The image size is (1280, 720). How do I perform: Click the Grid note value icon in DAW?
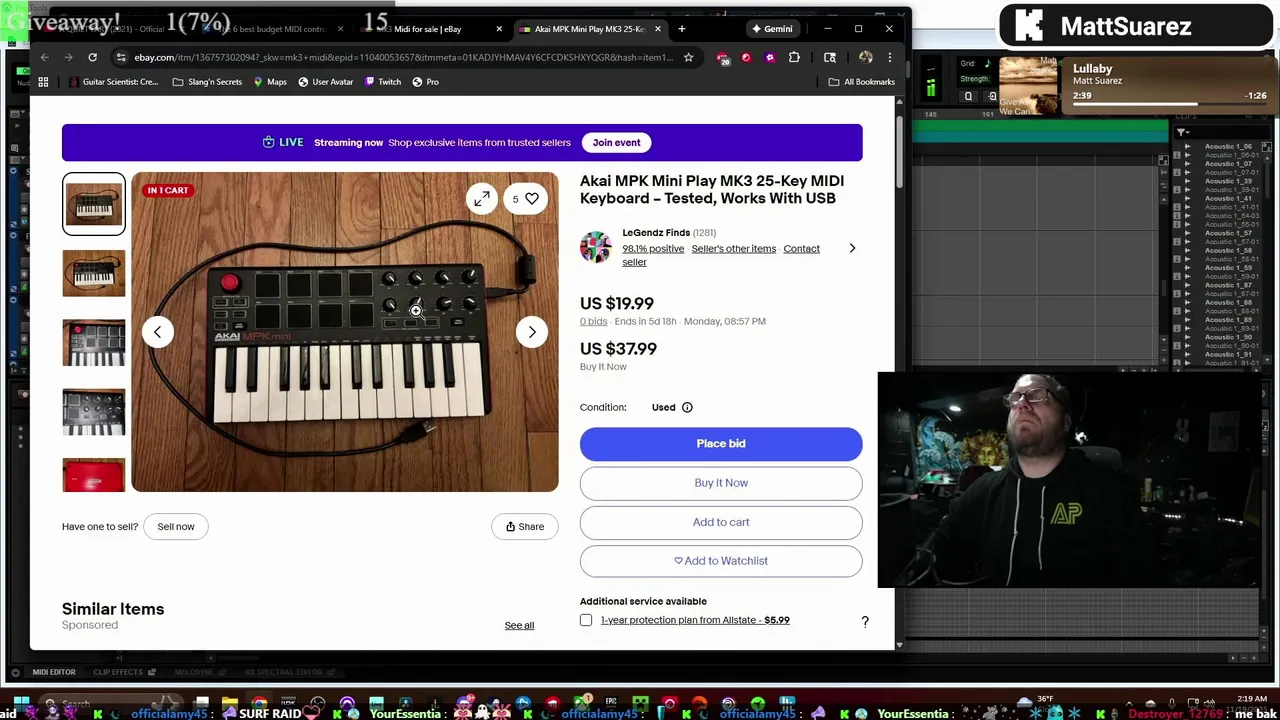coord(987,63)
